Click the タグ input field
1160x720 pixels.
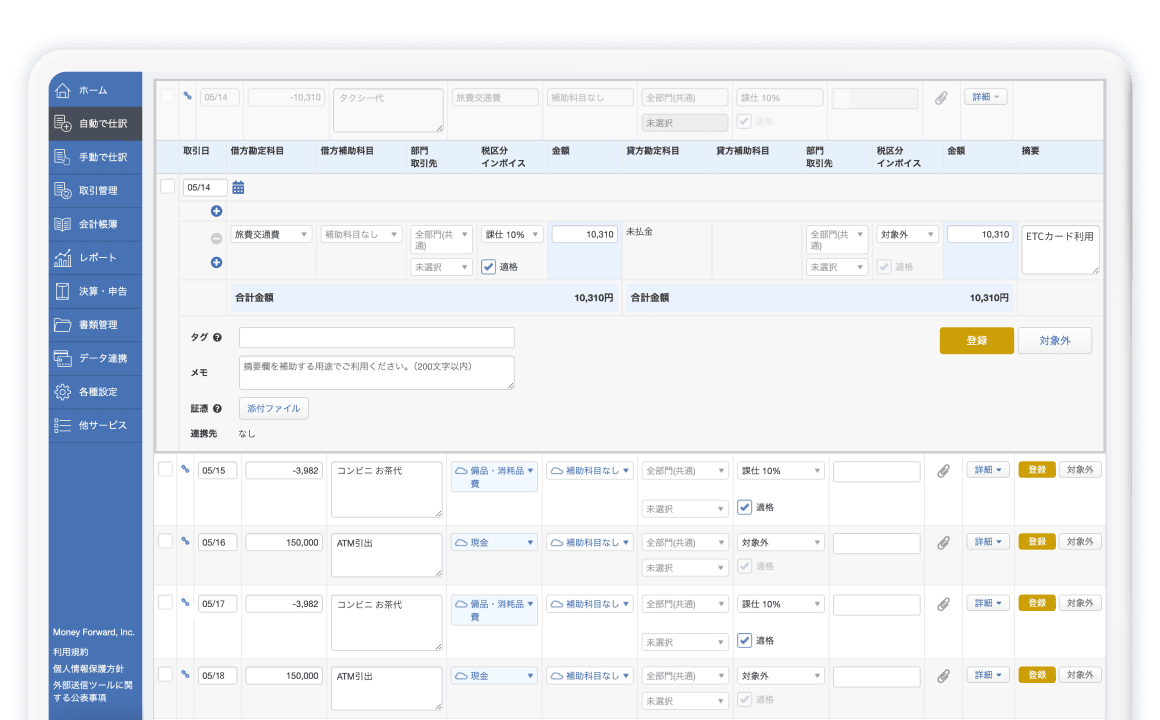[376, 338]
